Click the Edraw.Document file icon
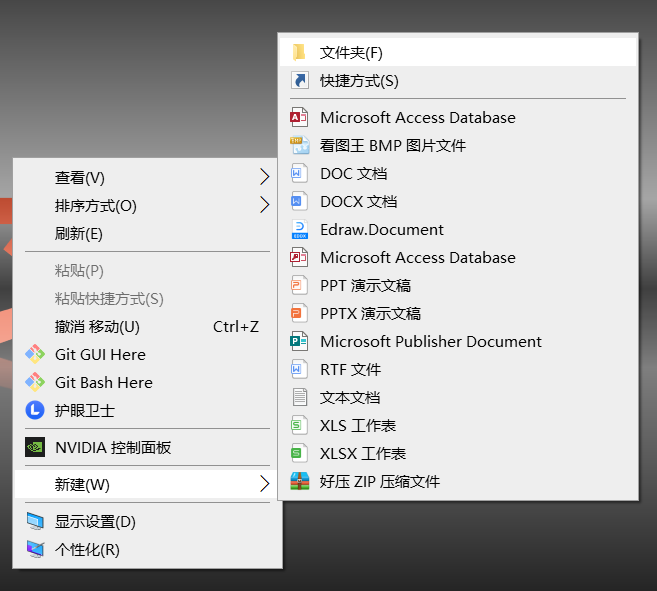 (298, 229)
